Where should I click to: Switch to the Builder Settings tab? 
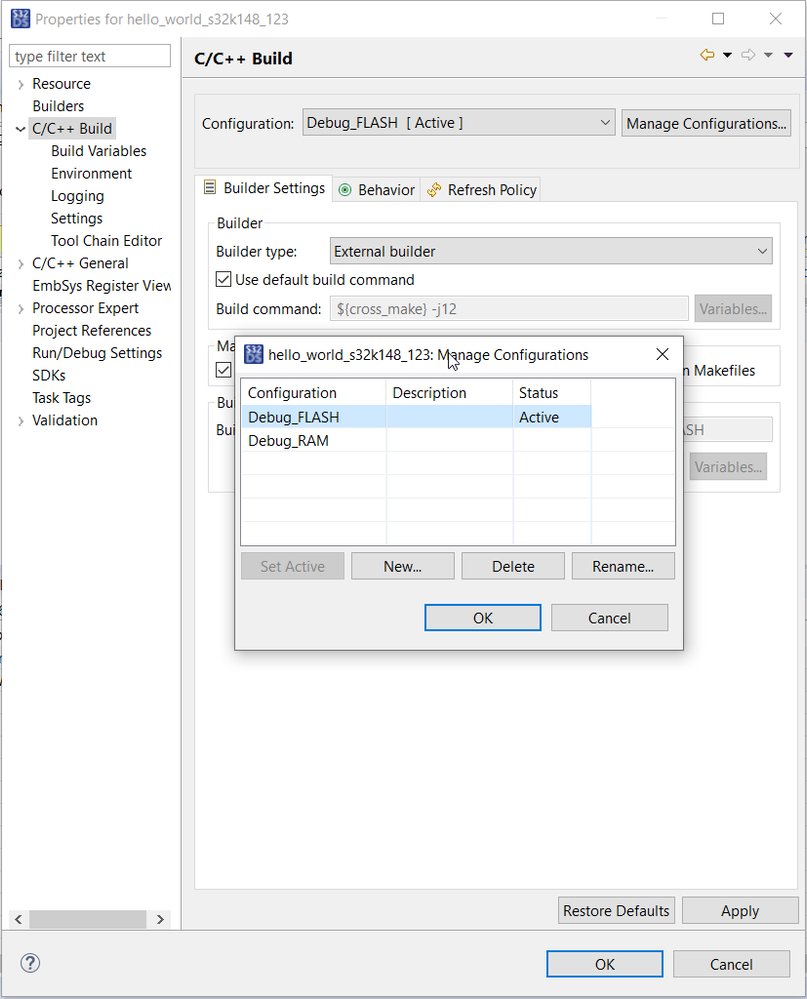click(x=264, y=188)
